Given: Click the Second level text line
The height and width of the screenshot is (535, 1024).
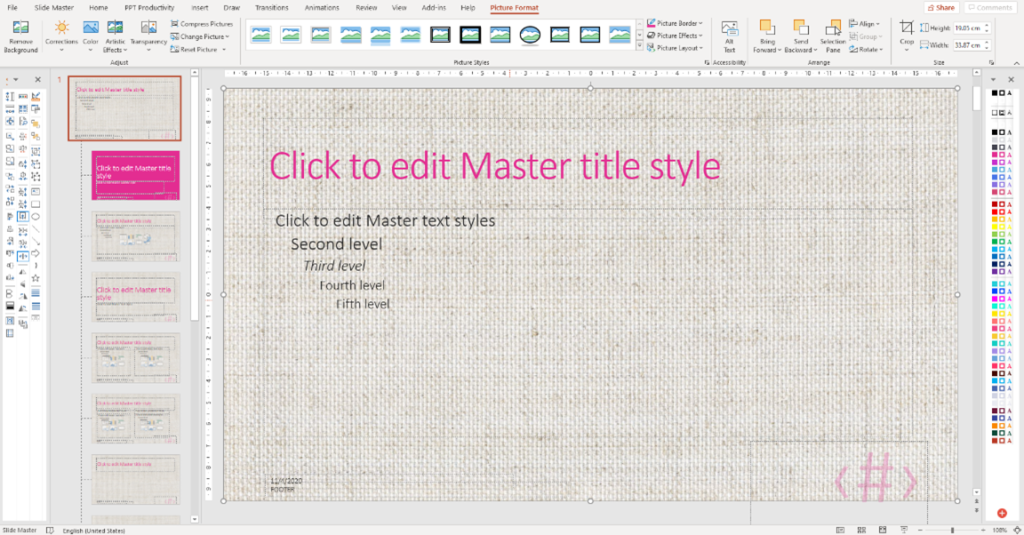Looking at the screenshot, I should [336, 244].
